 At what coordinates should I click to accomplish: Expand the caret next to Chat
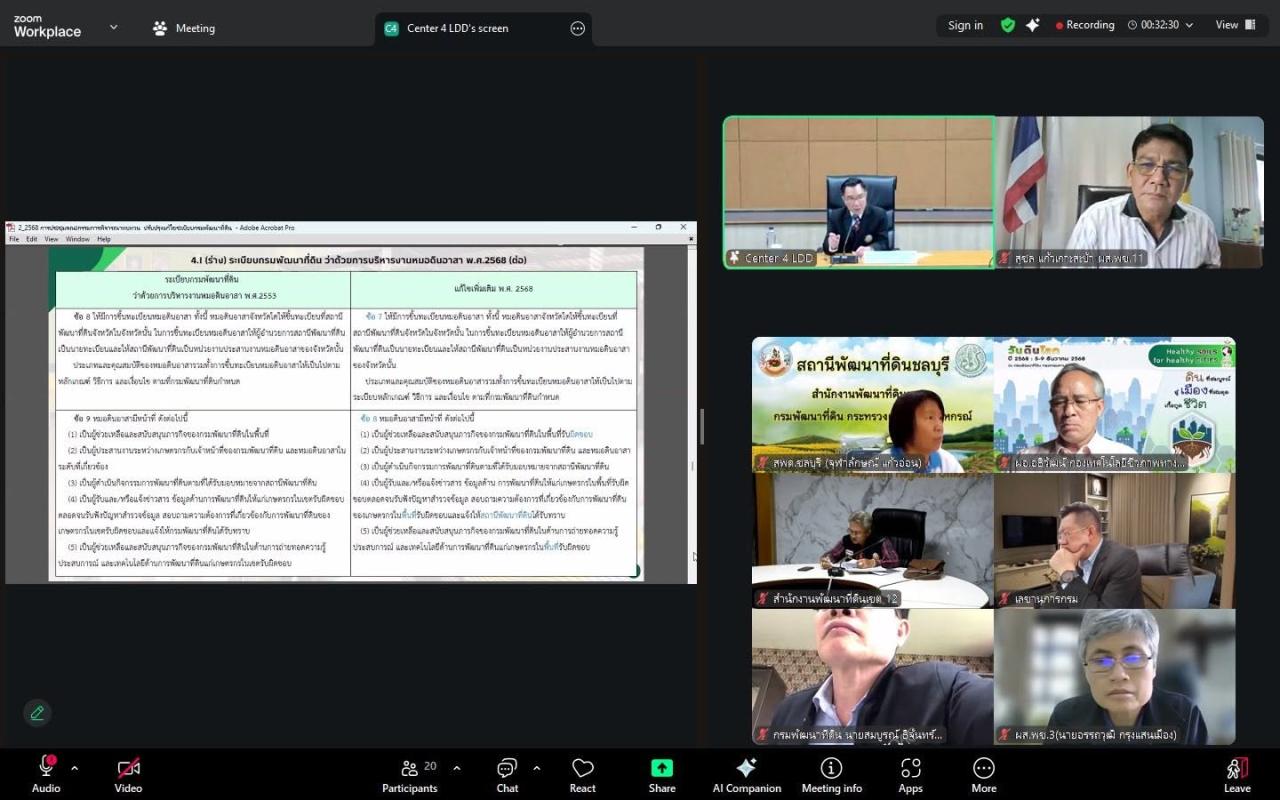(x=536, y=768)
